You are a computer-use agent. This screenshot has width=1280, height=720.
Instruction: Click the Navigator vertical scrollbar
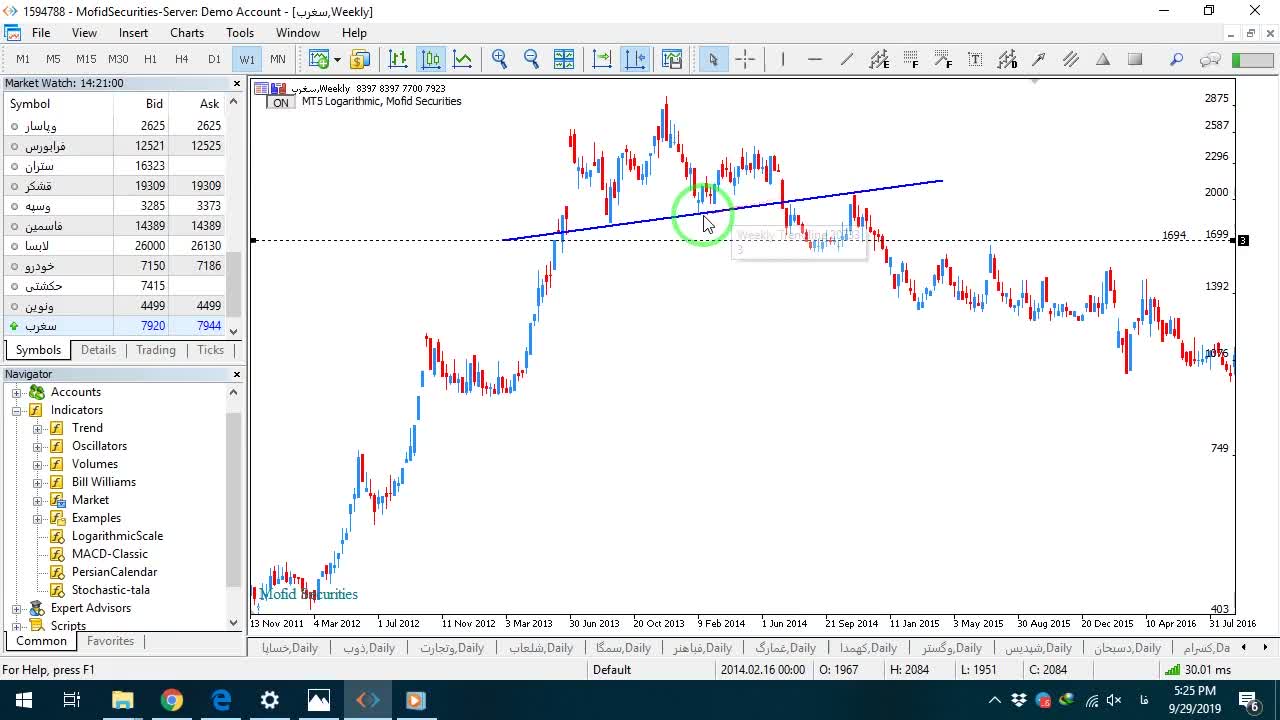(x=234, y=500)
